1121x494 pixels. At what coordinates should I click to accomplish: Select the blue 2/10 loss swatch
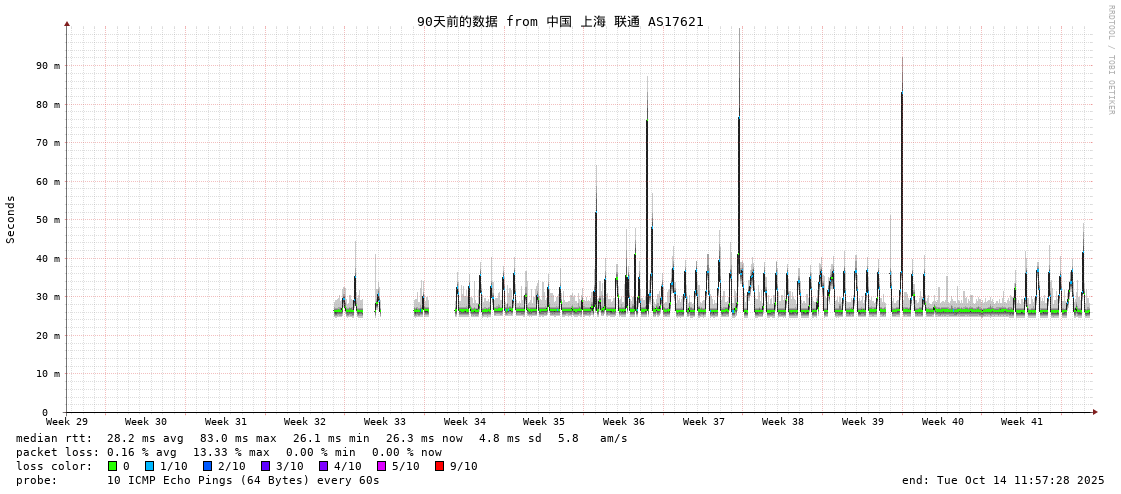208,466
